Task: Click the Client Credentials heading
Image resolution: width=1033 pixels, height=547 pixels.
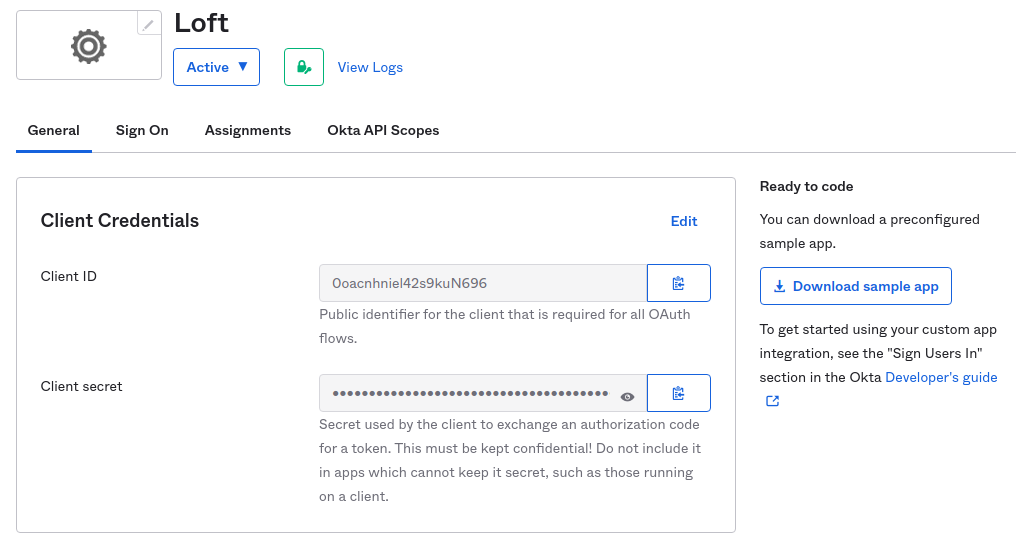Action: (x=120, y=221)
